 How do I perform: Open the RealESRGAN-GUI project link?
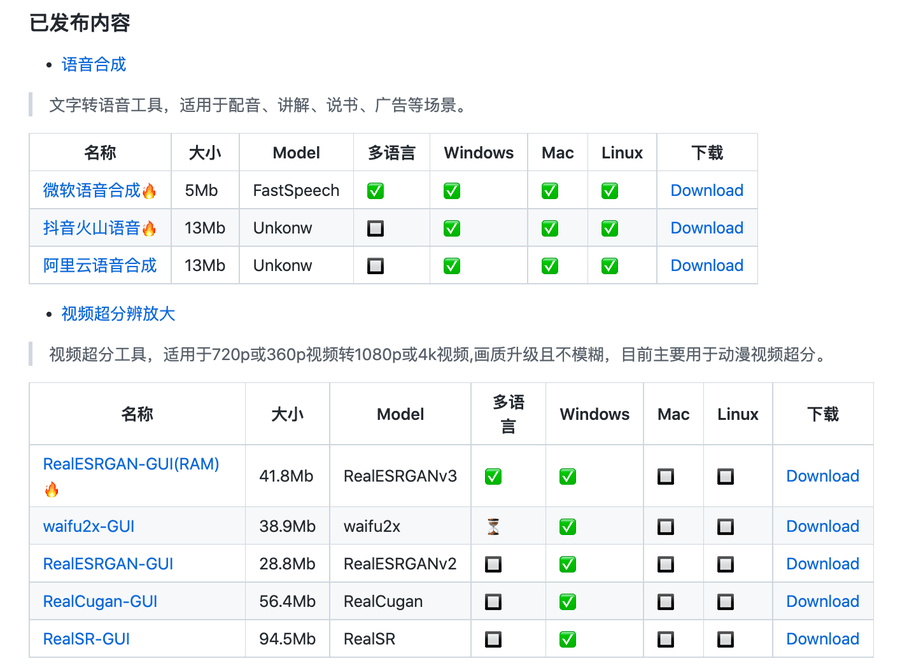[x=108, y=564]
